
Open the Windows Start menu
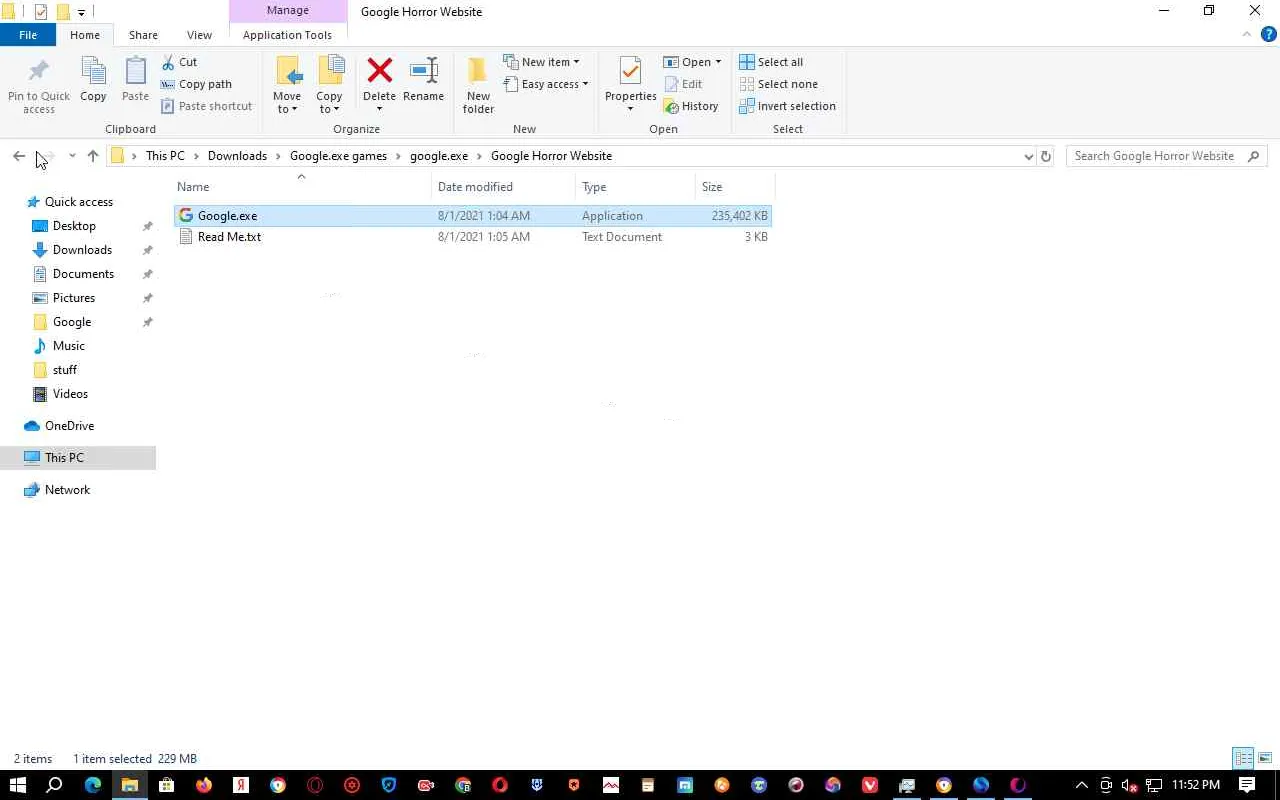pos(17,785)
